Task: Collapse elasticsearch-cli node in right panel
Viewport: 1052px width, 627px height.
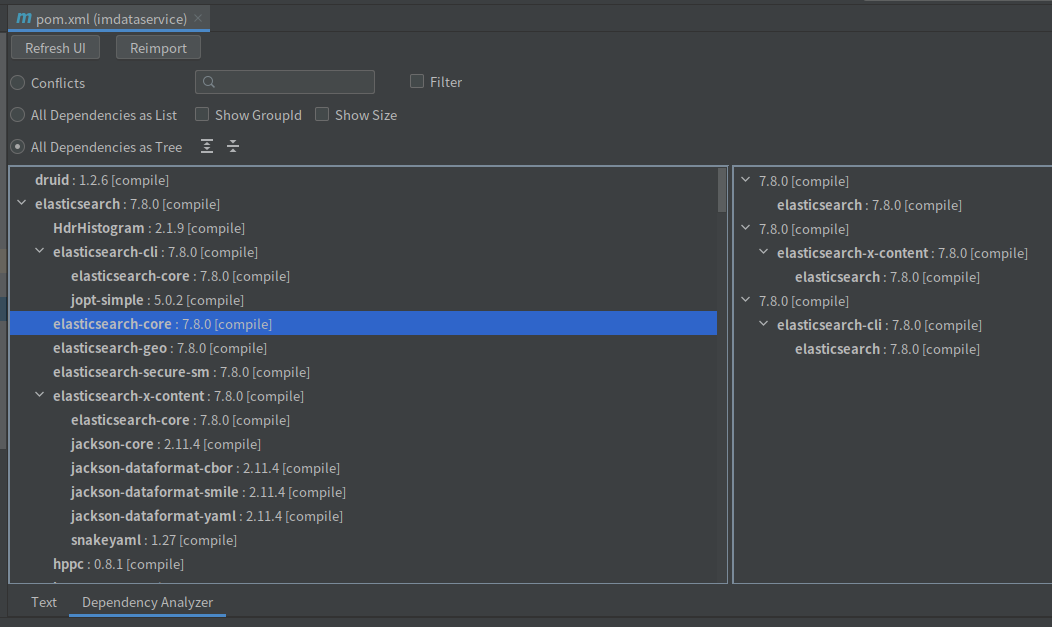Action: point(764,324)
